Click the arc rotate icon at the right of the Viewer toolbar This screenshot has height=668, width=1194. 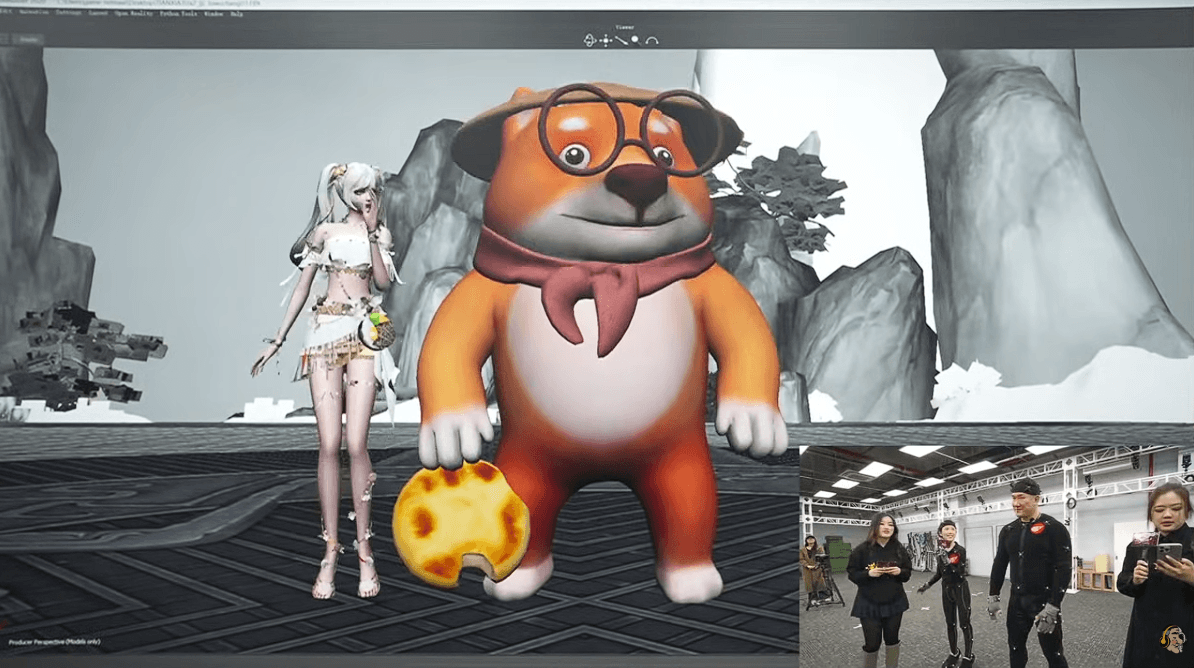[651, 40]
